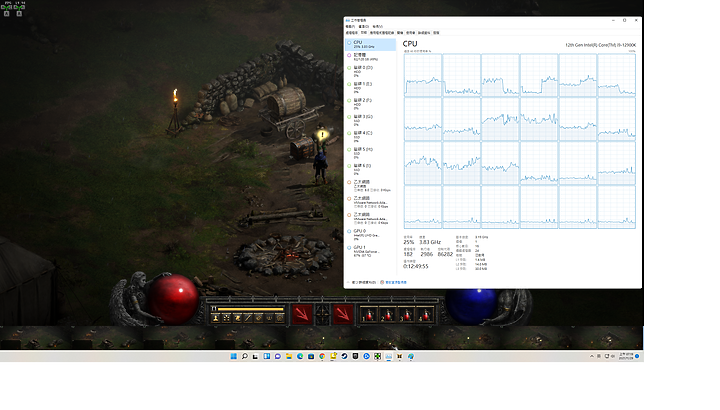The image size is (720, 410).
Task: Use the potion in belt slot 2
Action: pyautogui.click(x=388, y=315)
